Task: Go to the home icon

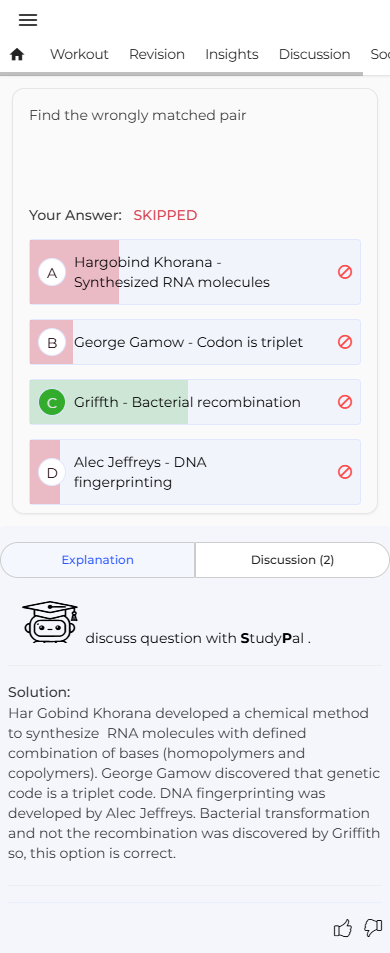Action: [17, 55]
